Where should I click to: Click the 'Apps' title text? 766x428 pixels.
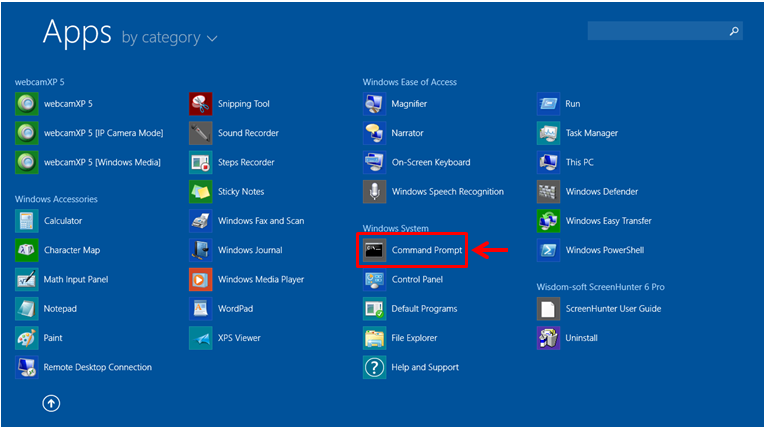coord(77,33)
